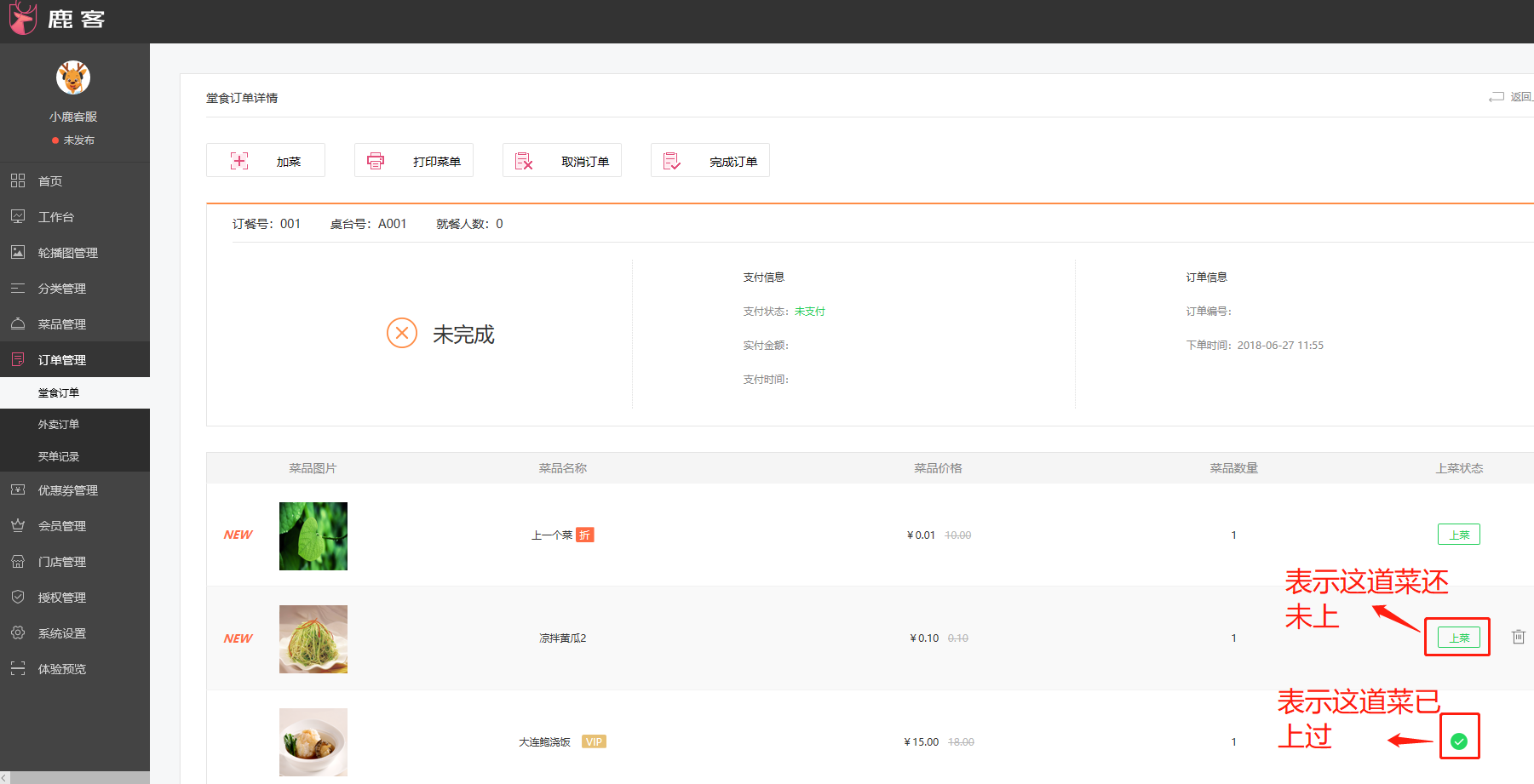The height and width of the screenshot is (784, 1534).
Task: Click the 打印菜单 printer icon
Action: (376, 161)
